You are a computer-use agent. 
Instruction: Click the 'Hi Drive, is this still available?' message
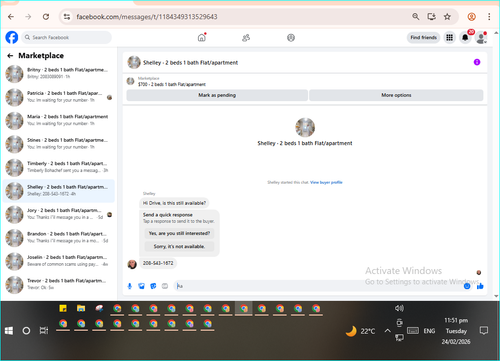tap(174, 203)
